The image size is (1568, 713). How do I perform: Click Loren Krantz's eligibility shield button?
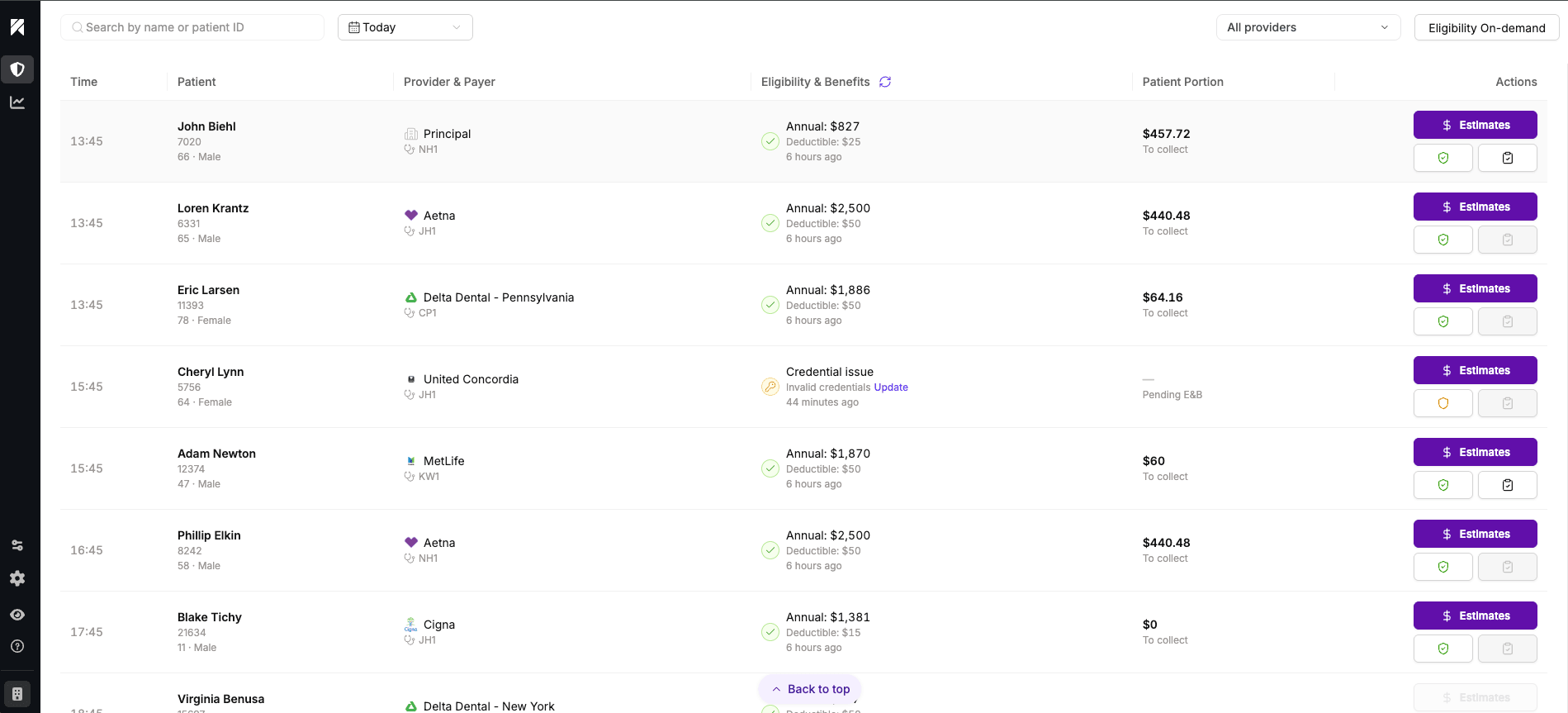tap(1443, 240)
